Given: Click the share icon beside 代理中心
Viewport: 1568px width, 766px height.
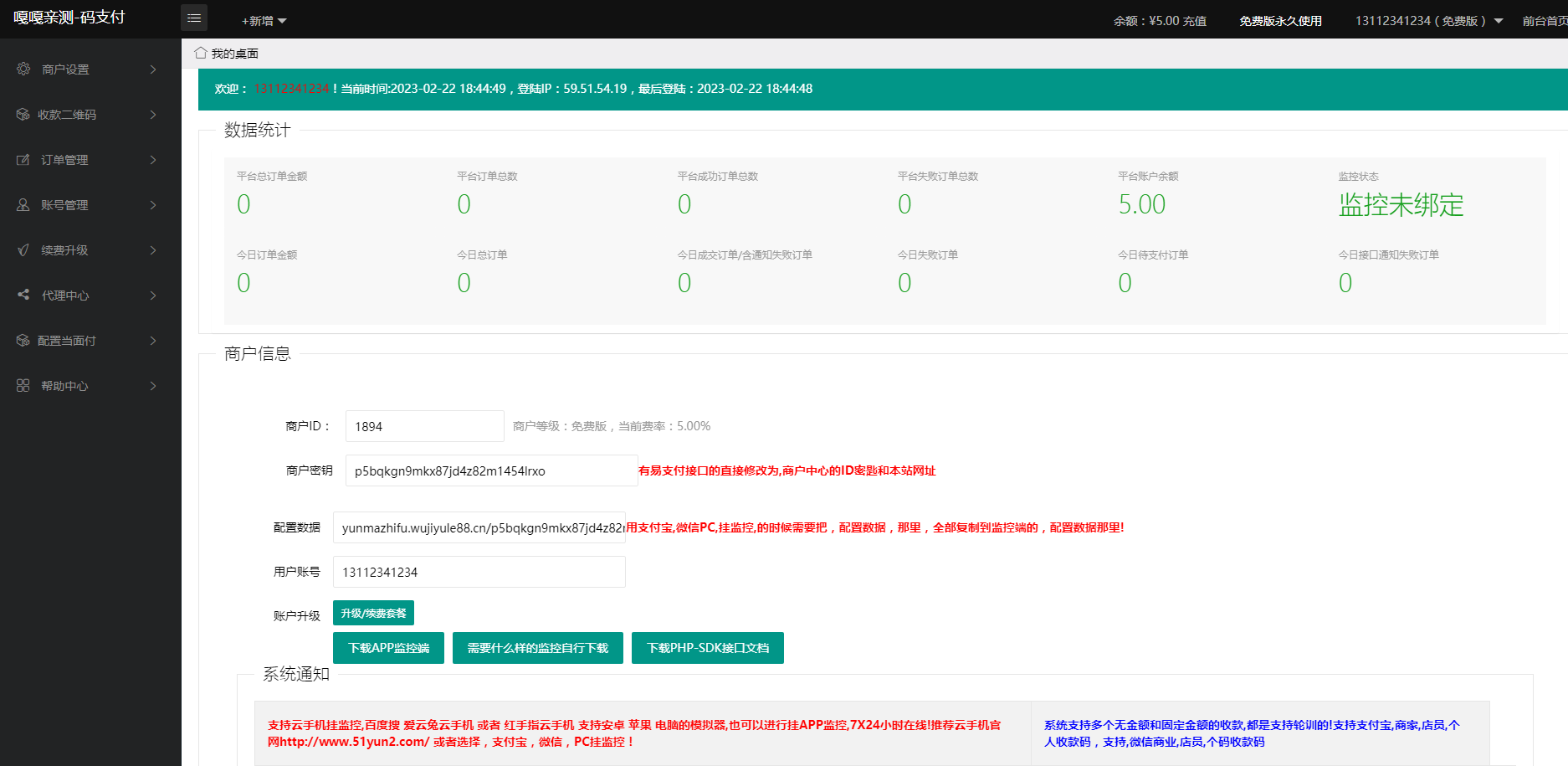Looking at the screenshot, I should [x=23, y=295].
